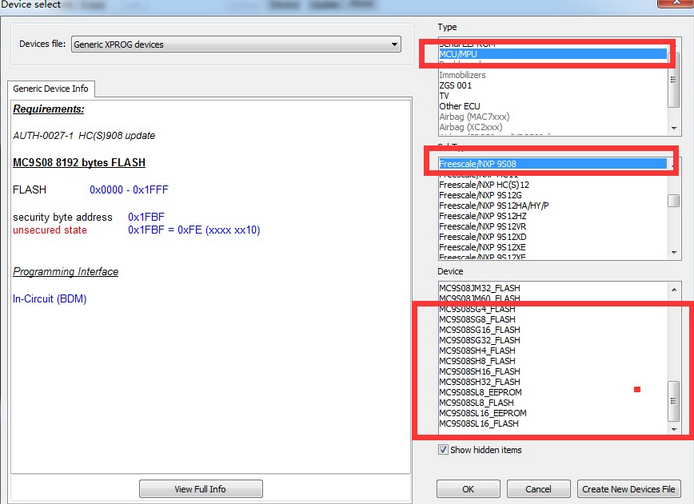Select Freescale/NXP 9S12VR subtype
Viewport: 694px width, 504px height.
(x=552, y=226)
